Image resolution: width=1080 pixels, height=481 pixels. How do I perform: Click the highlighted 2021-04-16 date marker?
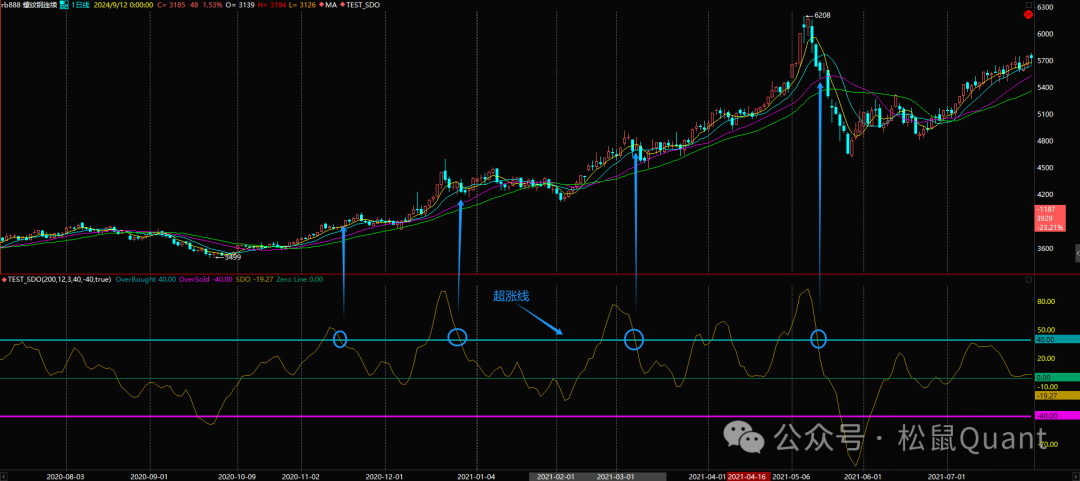coord(748,477)
